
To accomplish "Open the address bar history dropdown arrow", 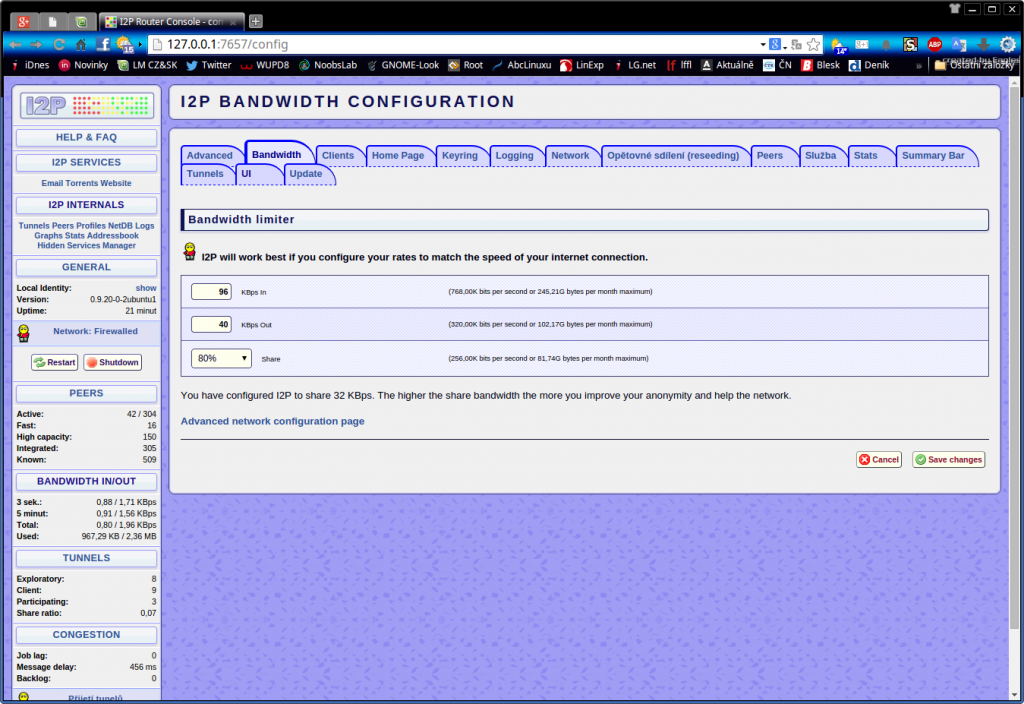I will (762, 44).
